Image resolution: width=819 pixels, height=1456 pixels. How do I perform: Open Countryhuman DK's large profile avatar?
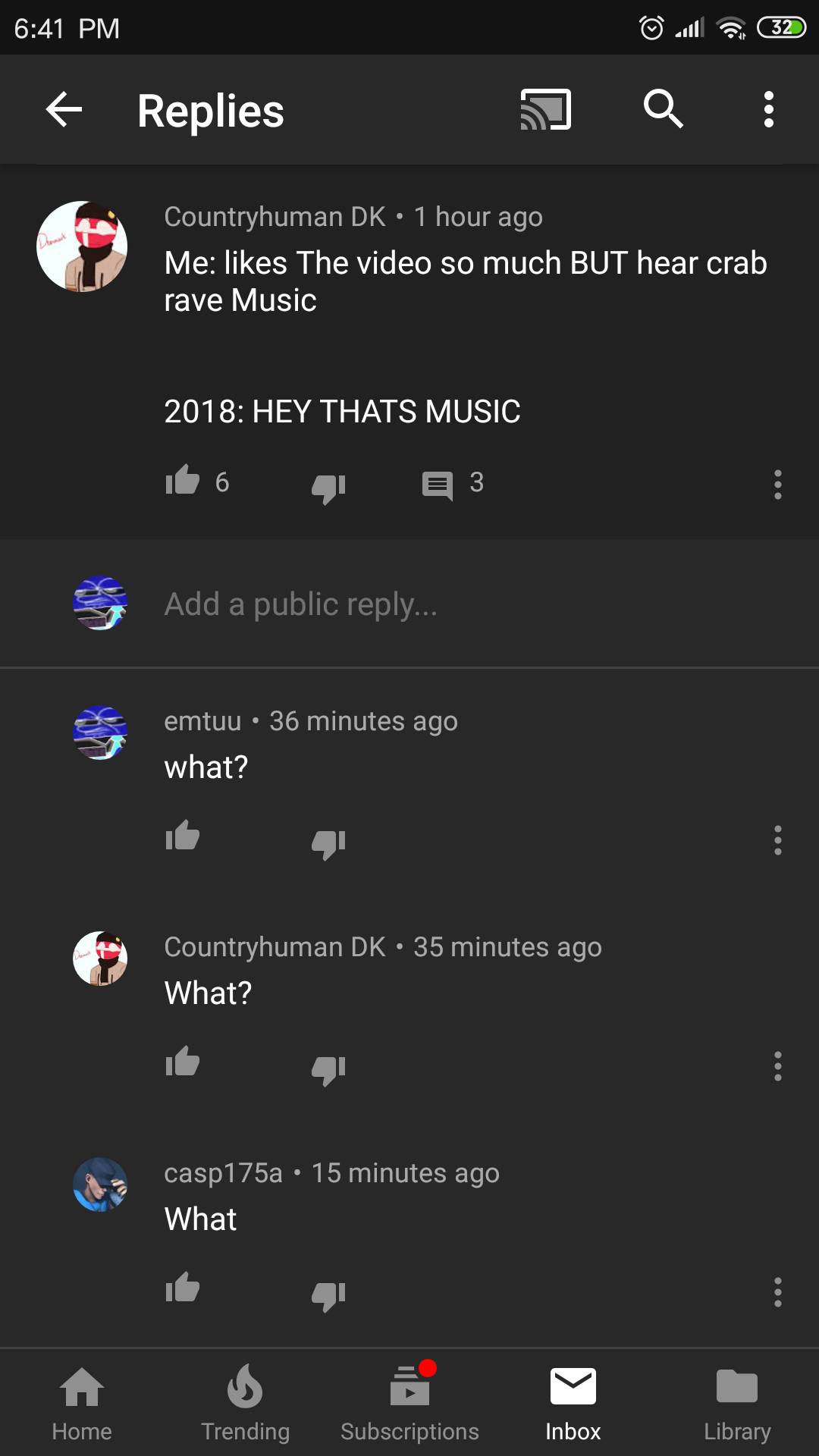click(82, 246)
